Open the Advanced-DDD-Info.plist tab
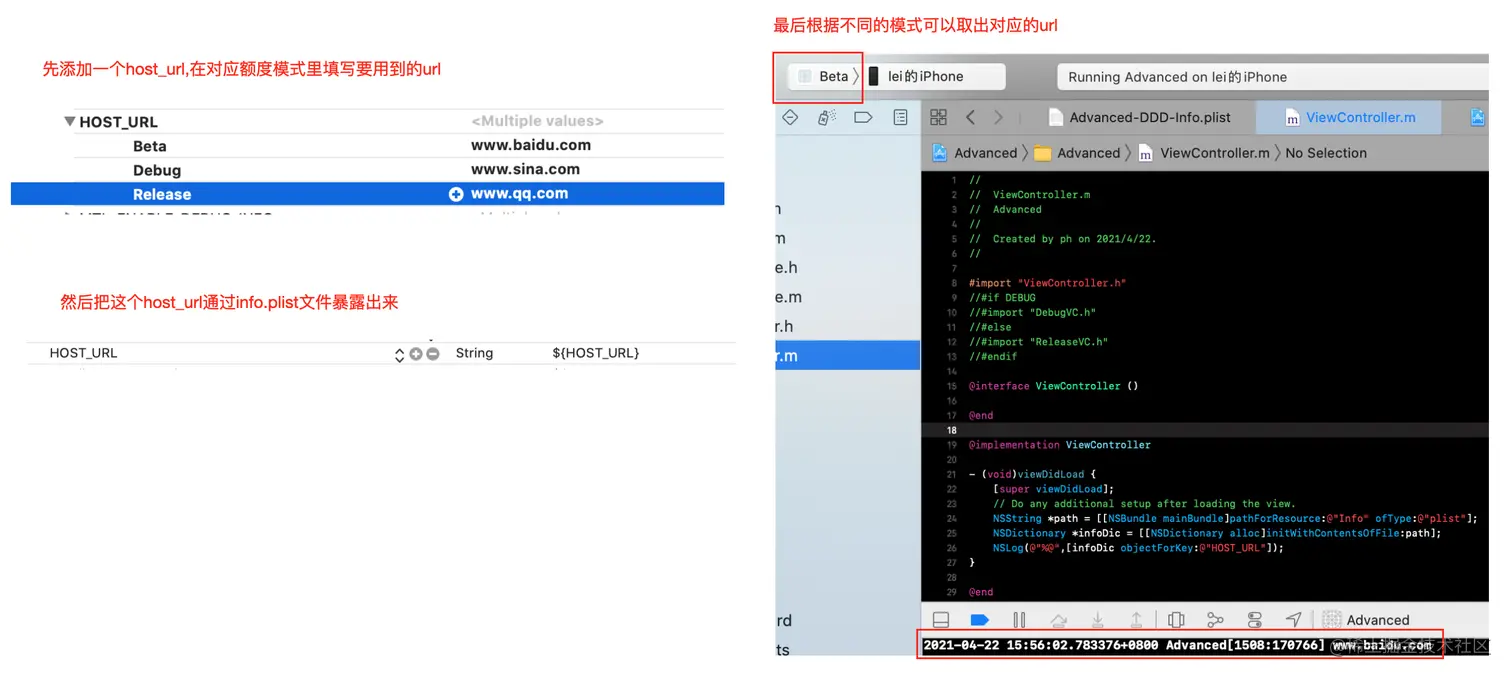This screenshot has width=1512, height=678. pos(1152,117)
